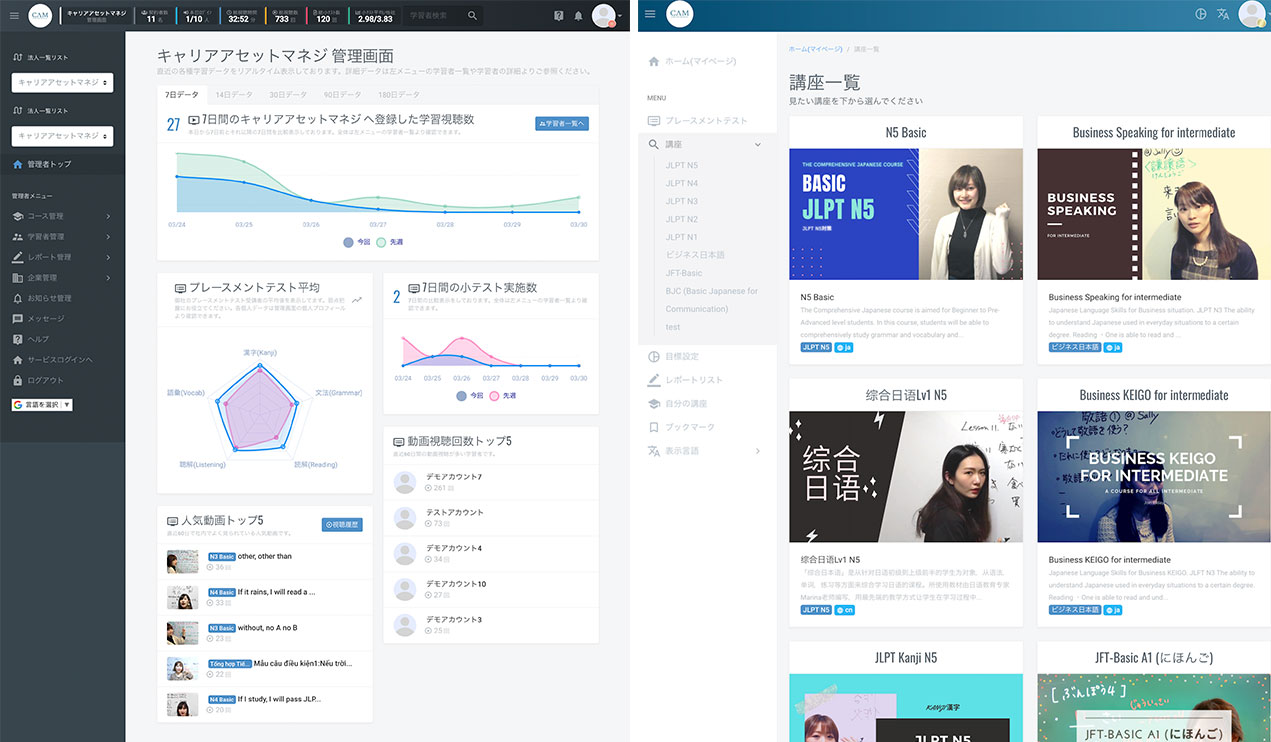Open the second キャリアアセットマネジ dropdown in sidebar
This screenshot has width=1271, height=742.
[x=62, y=135]
